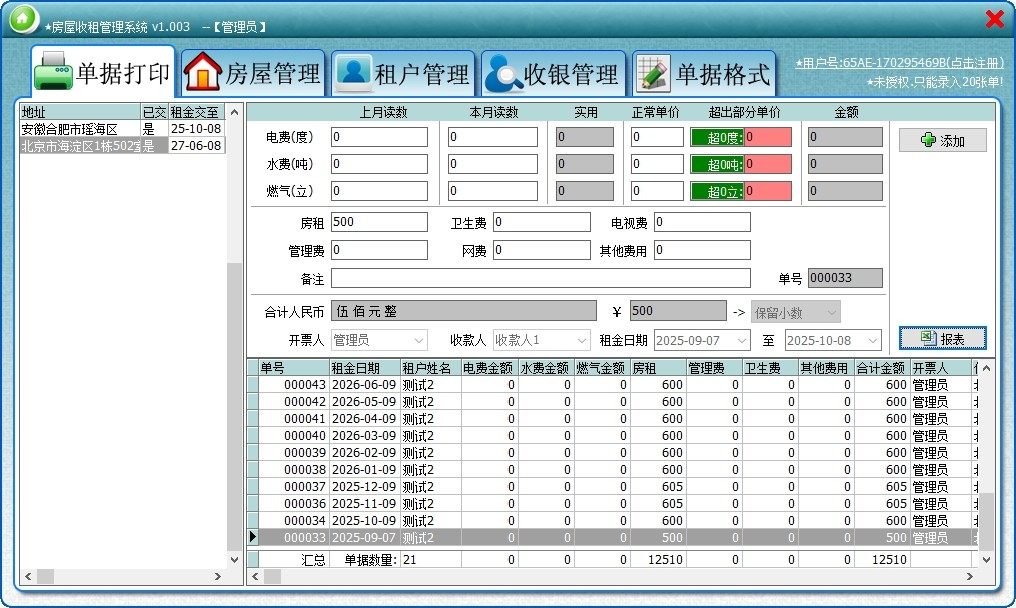
Task: Open the 保留小数 dropdown
Action: [832, 312]
